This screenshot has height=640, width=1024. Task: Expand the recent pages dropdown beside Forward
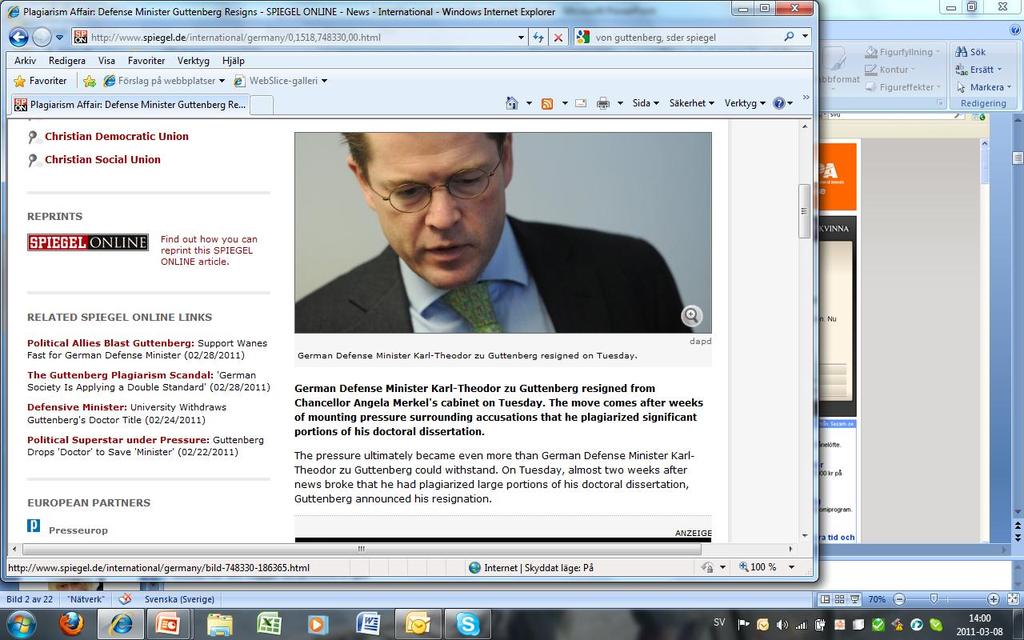tap(59, 37)
